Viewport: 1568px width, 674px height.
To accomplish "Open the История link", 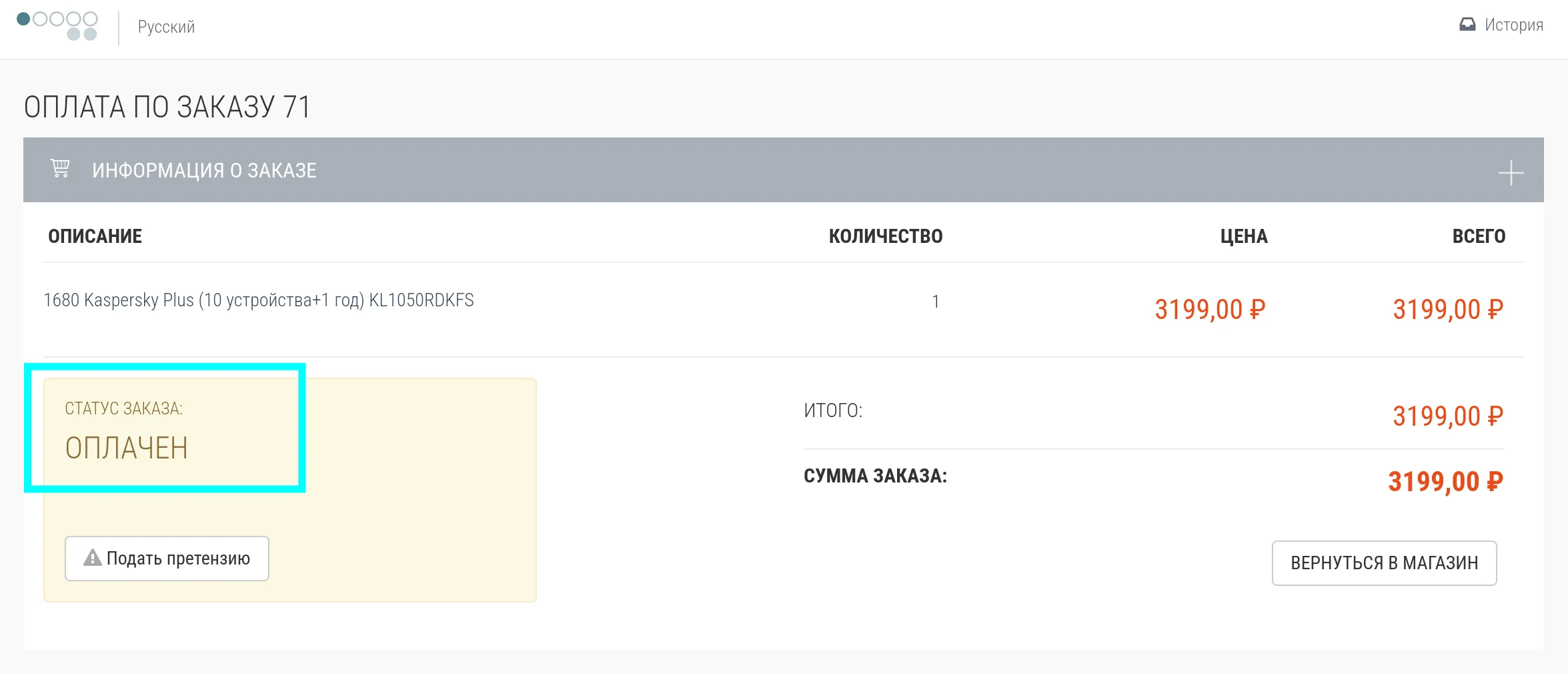I will [x=1513, y=25].
